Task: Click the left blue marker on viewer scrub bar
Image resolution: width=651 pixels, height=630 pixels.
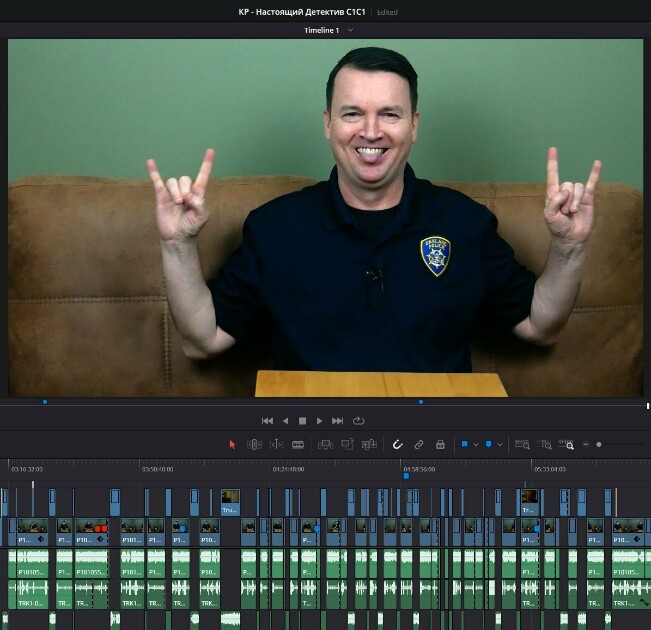Action: coord(45,402)
